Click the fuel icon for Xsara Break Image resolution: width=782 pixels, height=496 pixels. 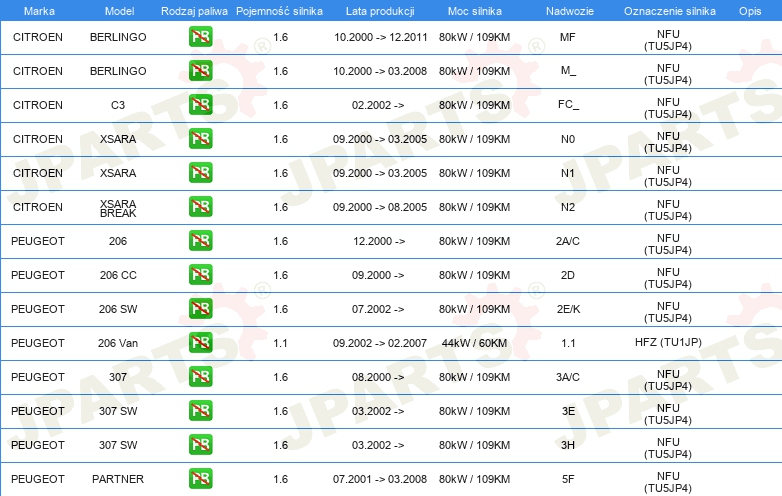[x=200, y=207]
